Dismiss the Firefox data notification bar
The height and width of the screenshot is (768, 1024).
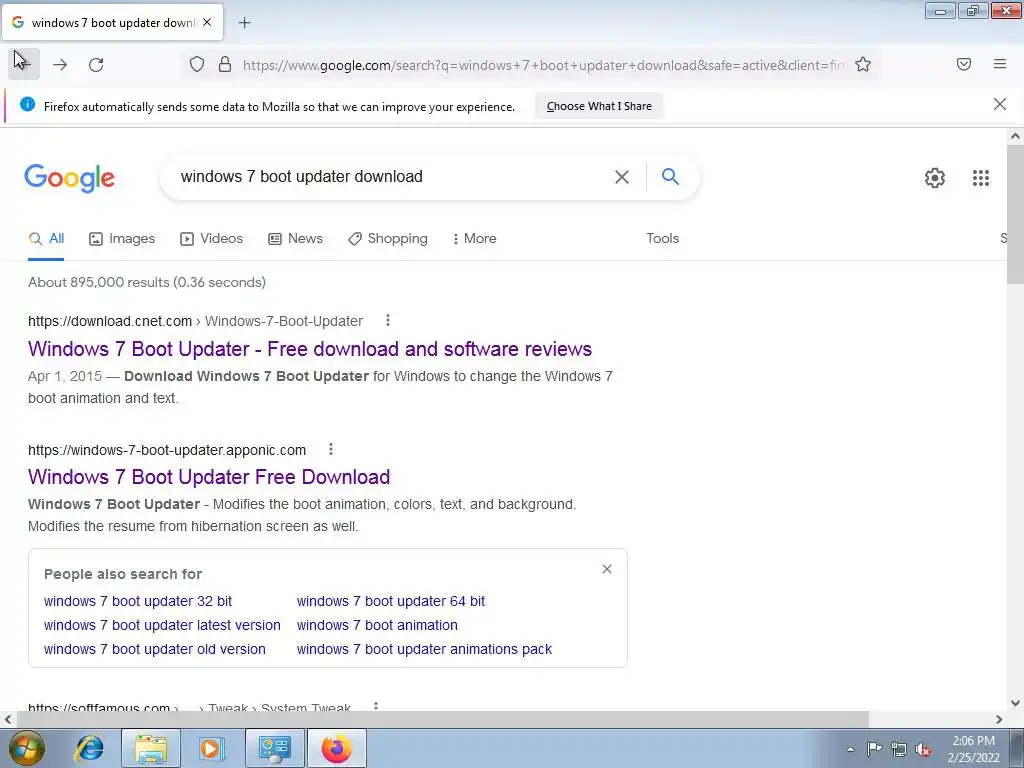coord(1000,104)
